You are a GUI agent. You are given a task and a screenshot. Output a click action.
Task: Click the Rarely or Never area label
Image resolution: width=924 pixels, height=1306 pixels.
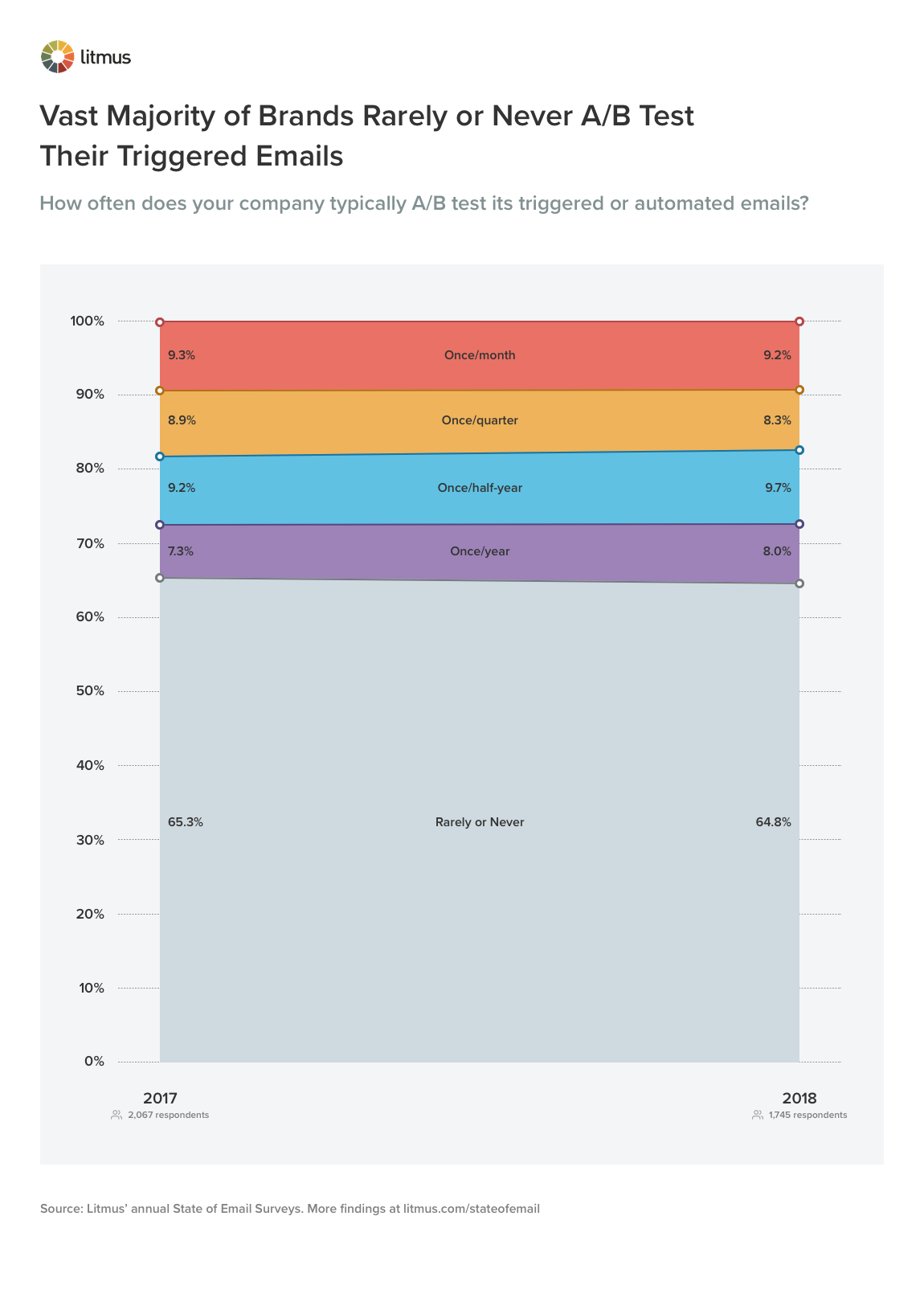[x=480, y=822]
